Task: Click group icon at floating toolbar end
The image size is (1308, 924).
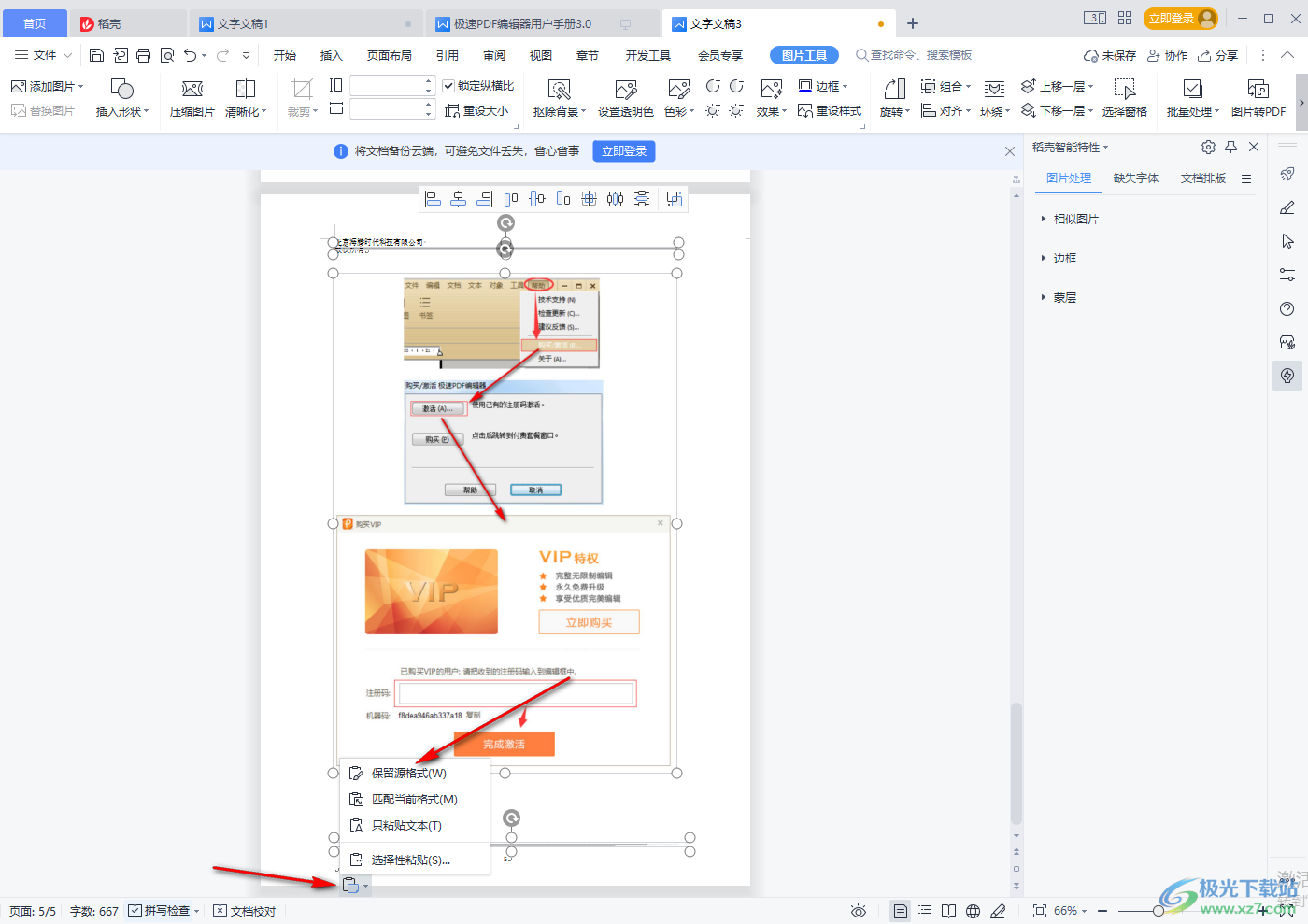Action: click(x=675, y=199)
